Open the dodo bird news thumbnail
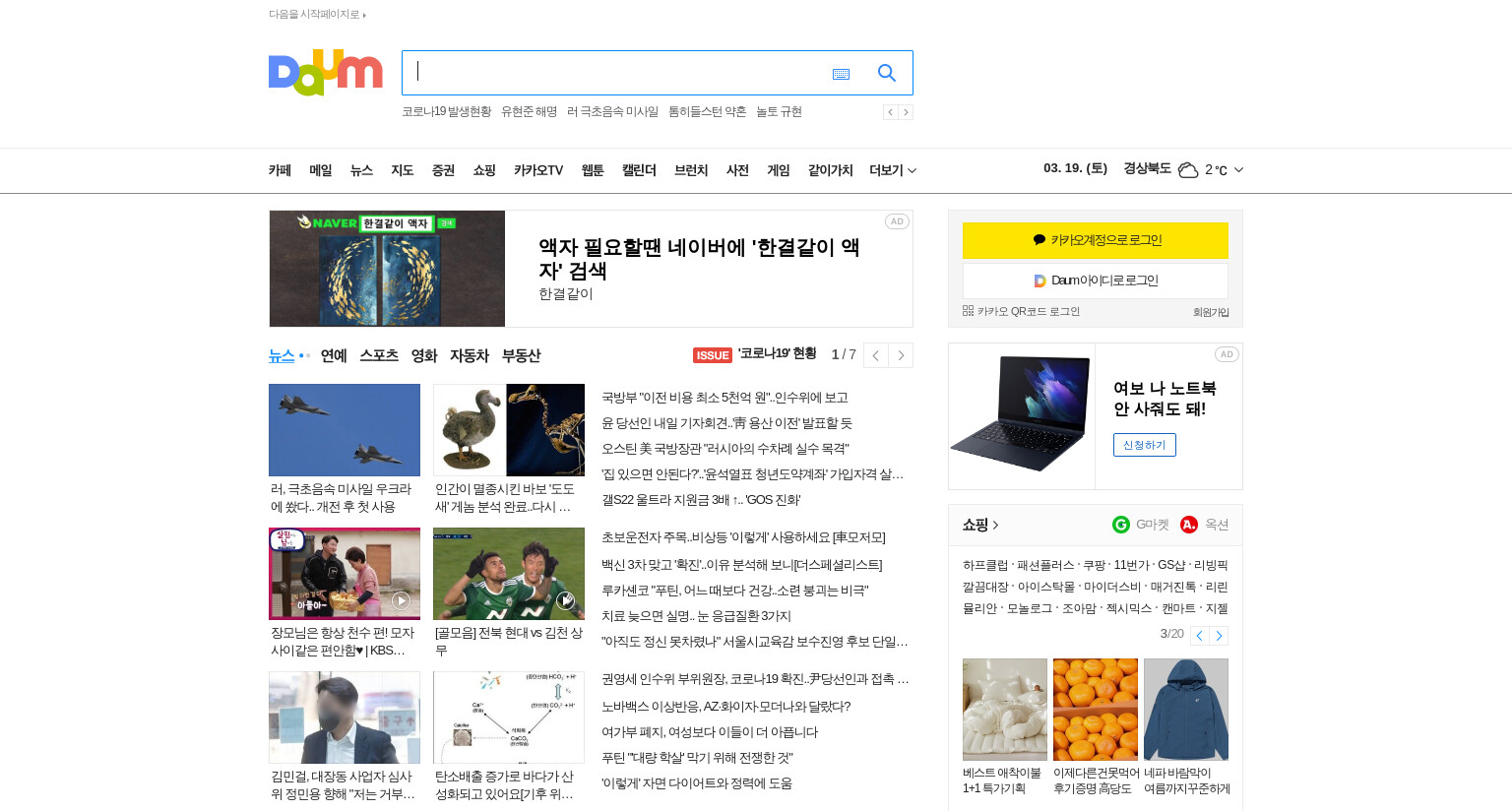 tap(509, 430)
